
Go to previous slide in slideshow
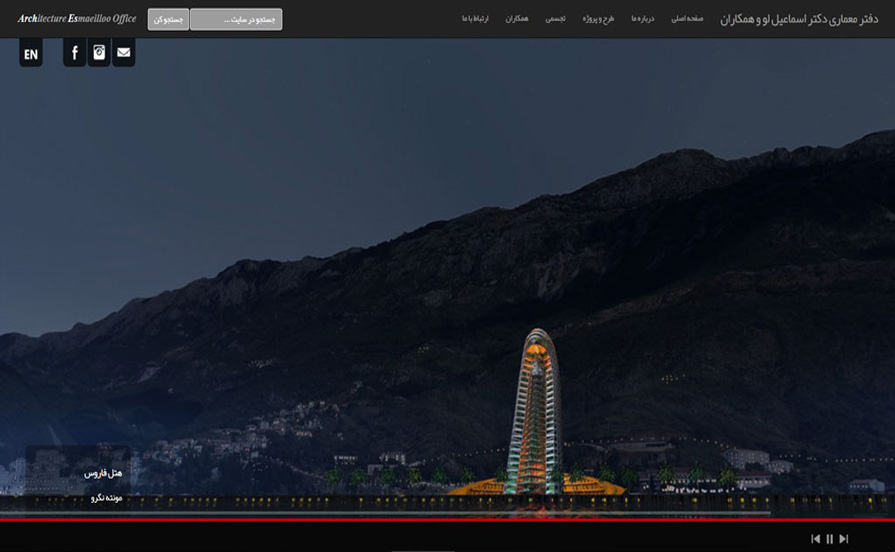(815, 539)
